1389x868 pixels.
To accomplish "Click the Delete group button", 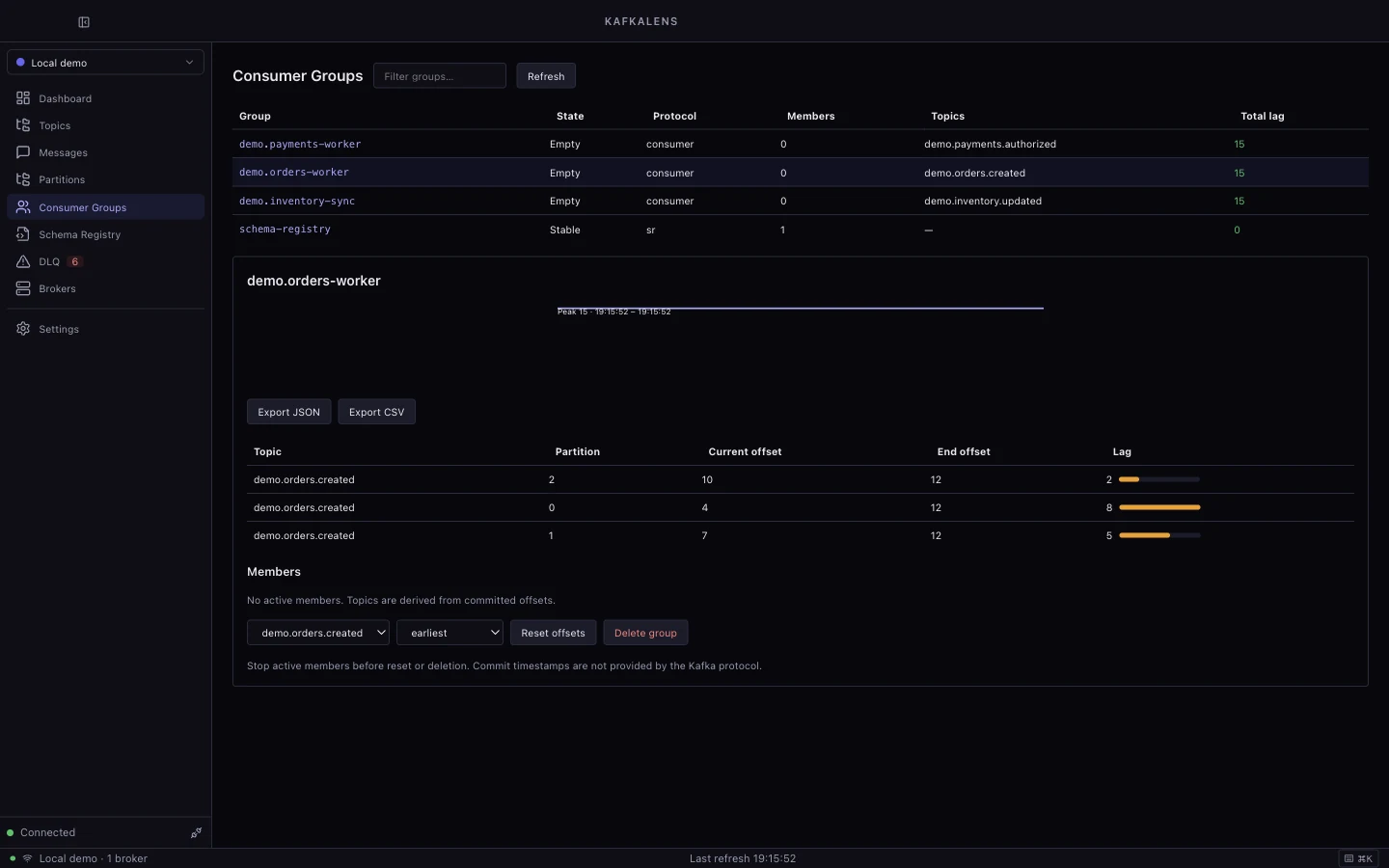I will click(x=645, y=633).
